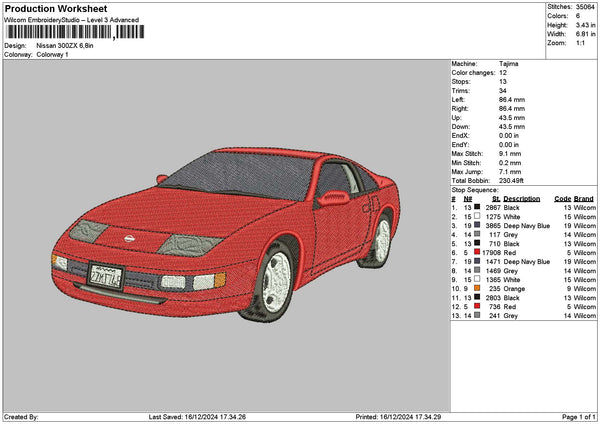Viewport: 600px width, 424px height.
Task: Click the Wilcom EmbroideryStudio Level 3 Advanced line
Action: [72, 20]
